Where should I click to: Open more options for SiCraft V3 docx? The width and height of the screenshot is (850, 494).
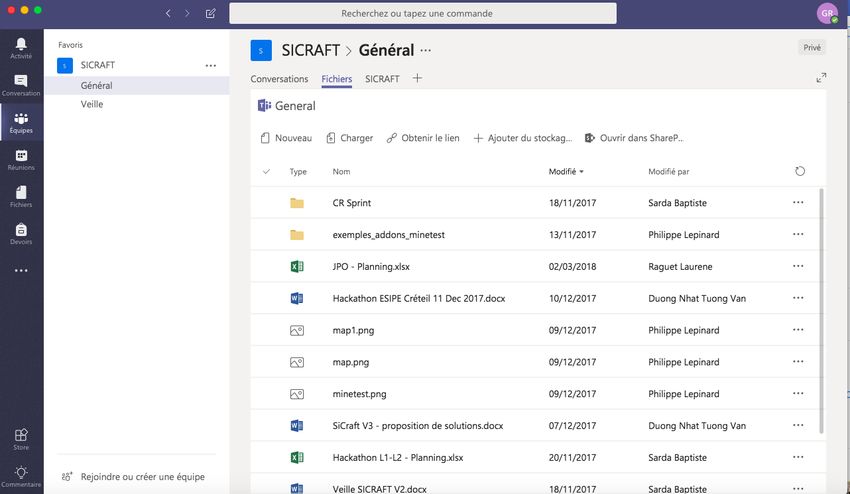(x=798, y=425)
